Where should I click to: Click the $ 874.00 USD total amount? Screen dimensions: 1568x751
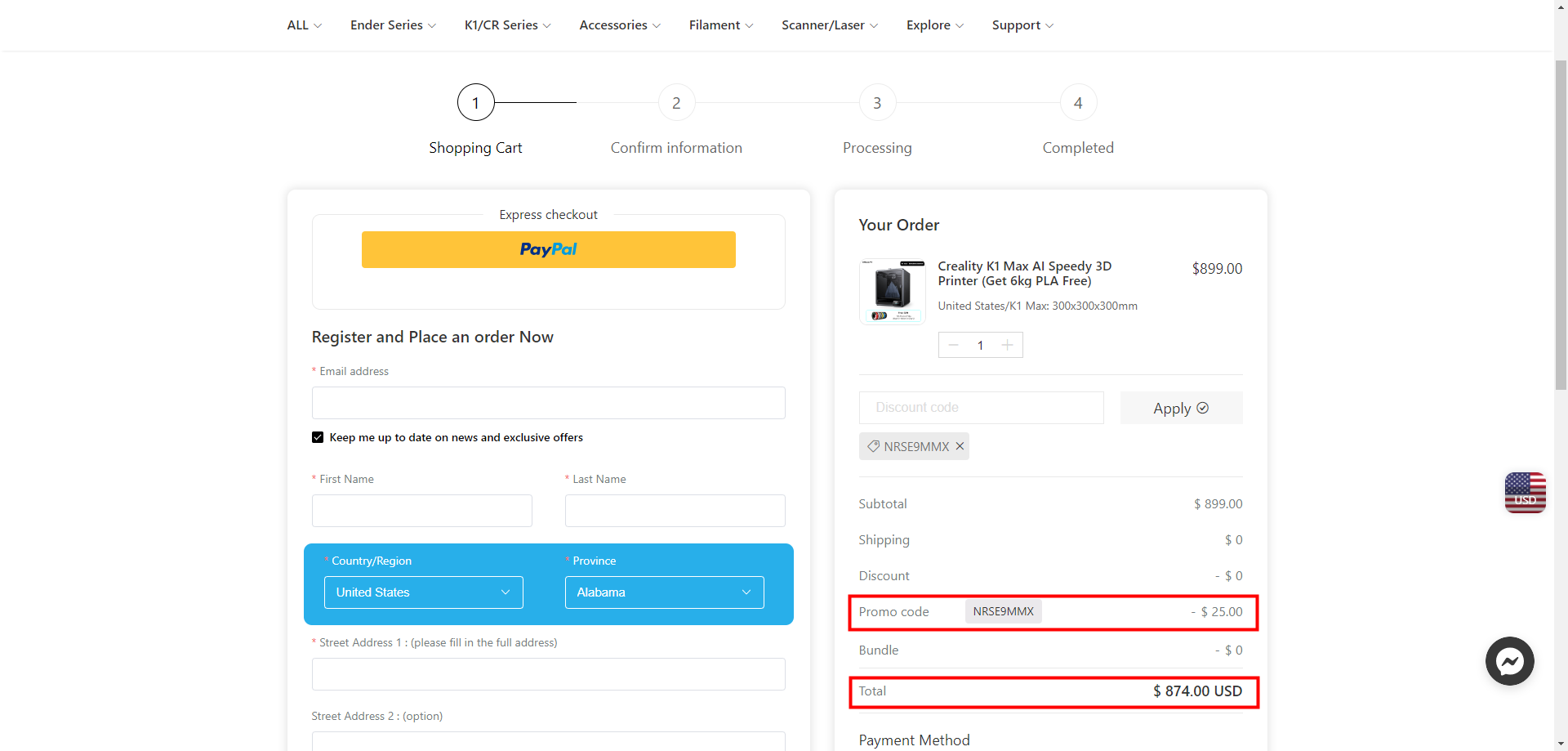pyautogui.click(x=1197, y=691)
